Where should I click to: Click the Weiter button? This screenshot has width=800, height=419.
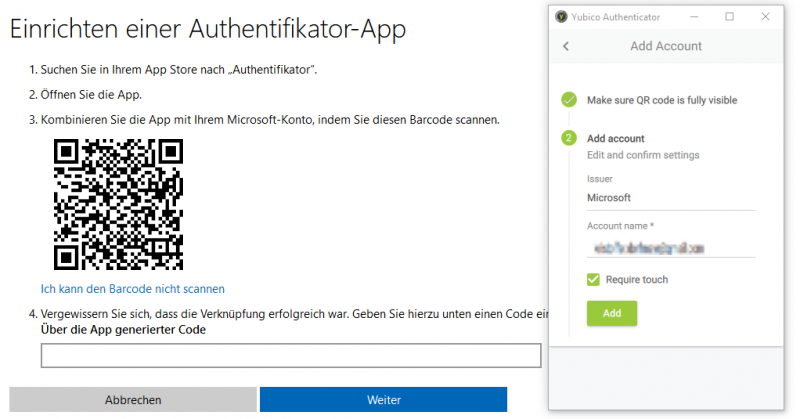point(383,400)
